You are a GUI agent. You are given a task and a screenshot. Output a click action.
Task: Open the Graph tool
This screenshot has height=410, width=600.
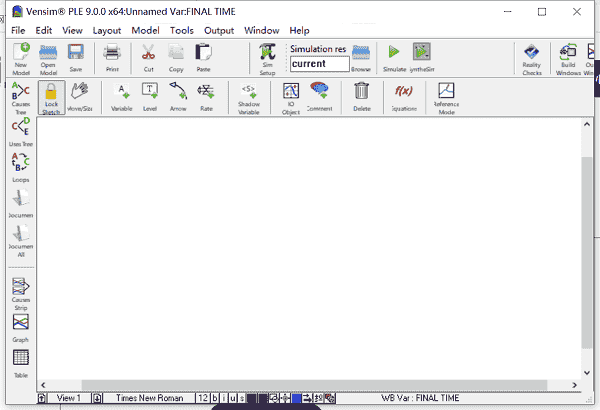pos(21,328)
